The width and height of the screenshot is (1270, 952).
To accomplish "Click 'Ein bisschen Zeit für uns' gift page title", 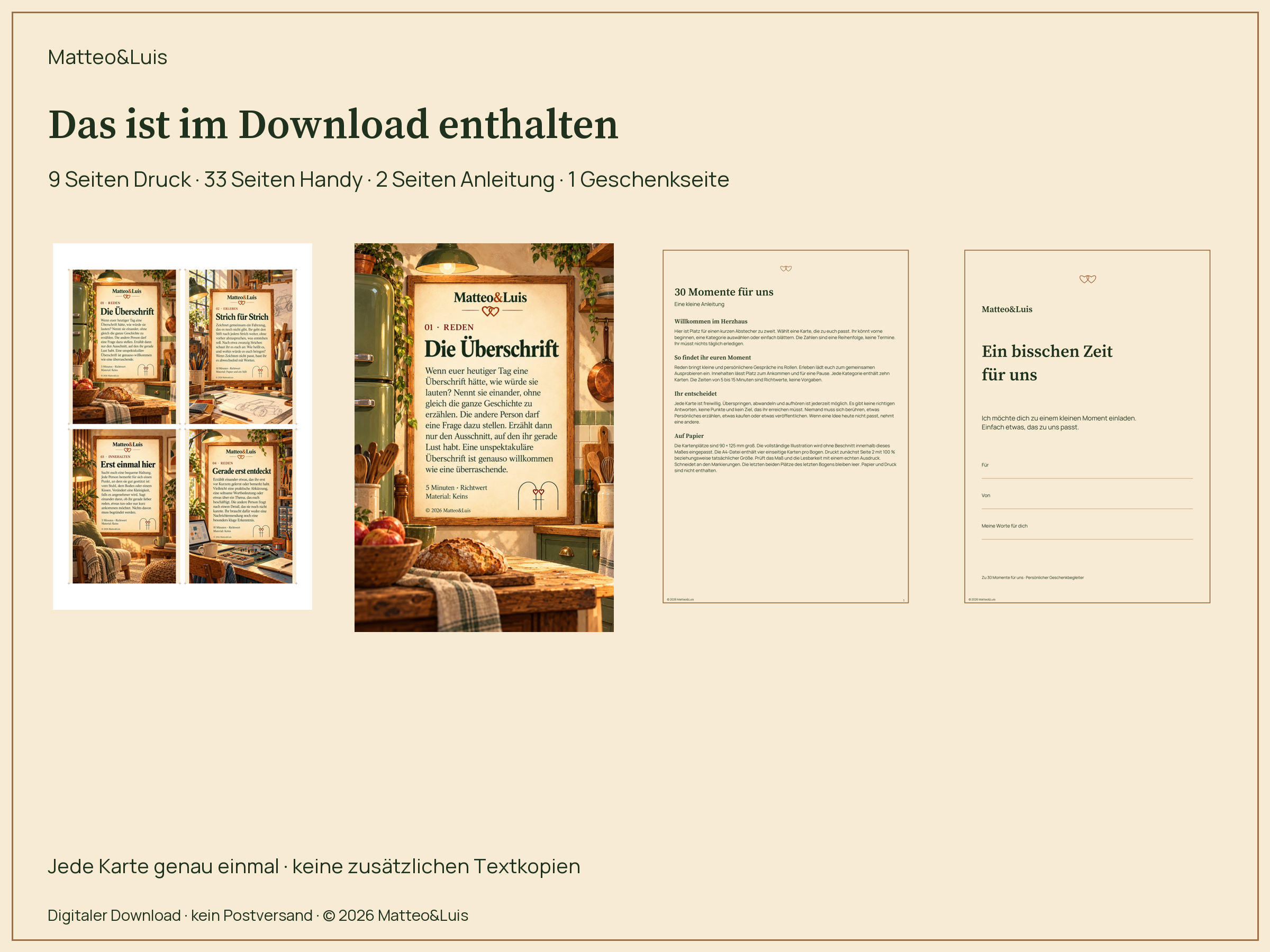I will 1047,363.
